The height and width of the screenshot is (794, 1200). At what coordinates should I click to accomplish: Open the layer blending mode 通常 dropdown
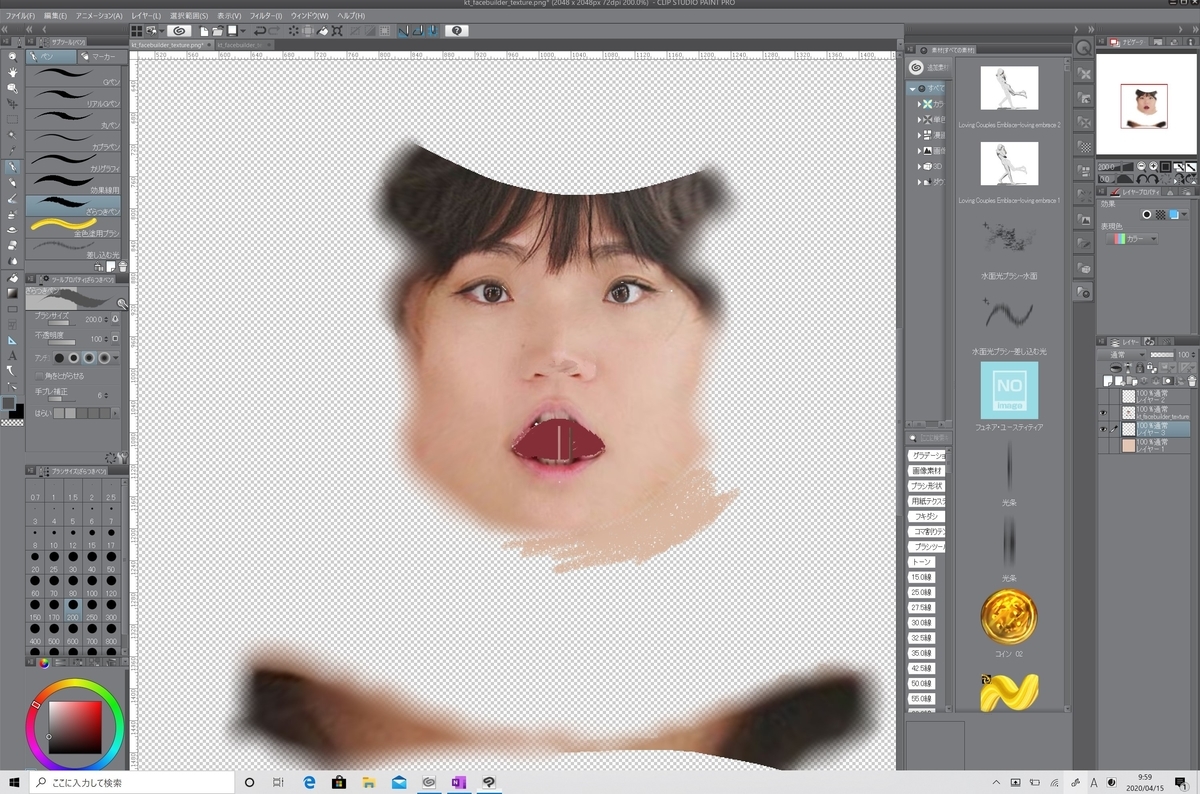point(1125,354)
